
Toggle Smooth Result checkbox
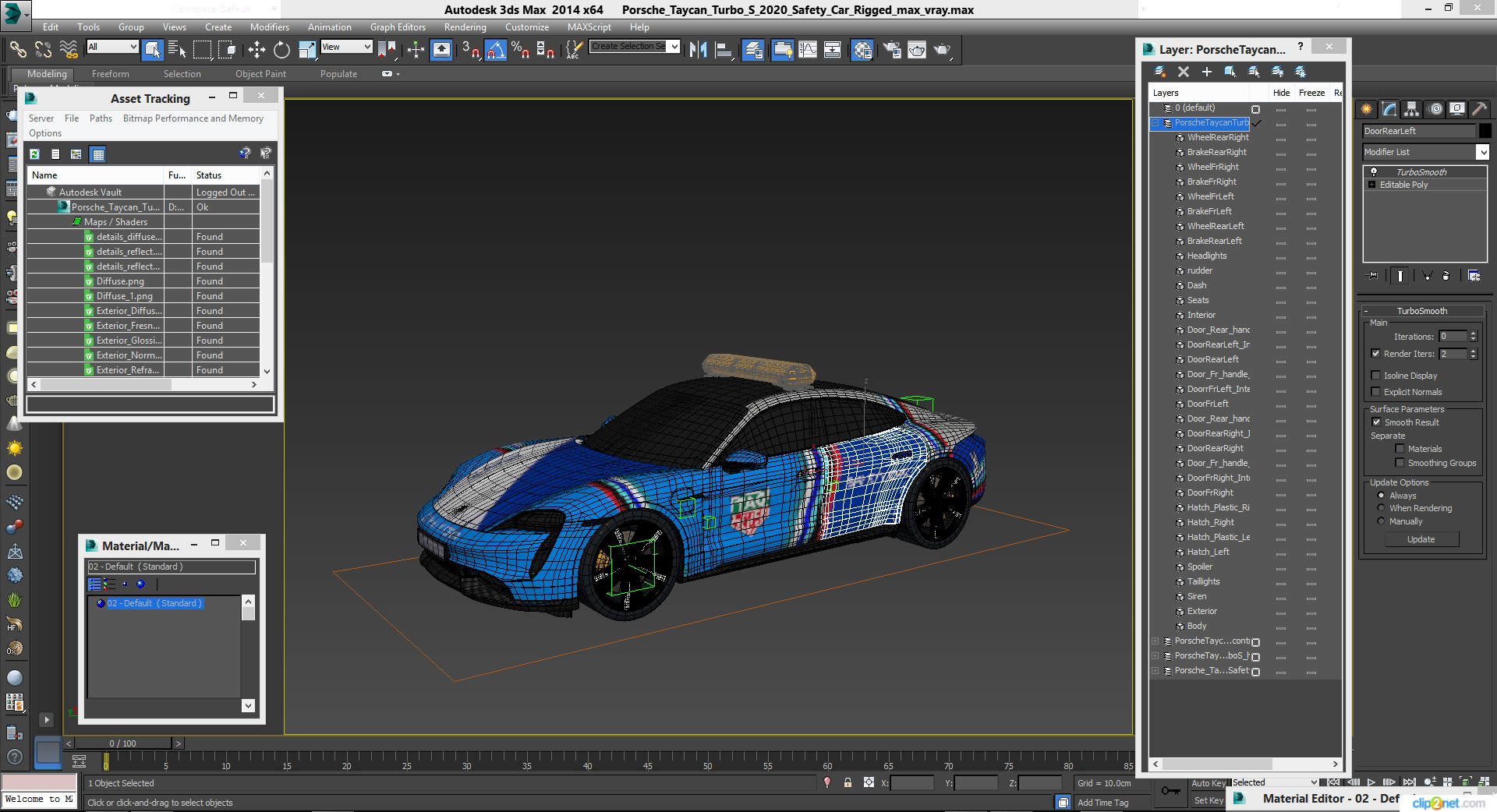[1376, 422]
